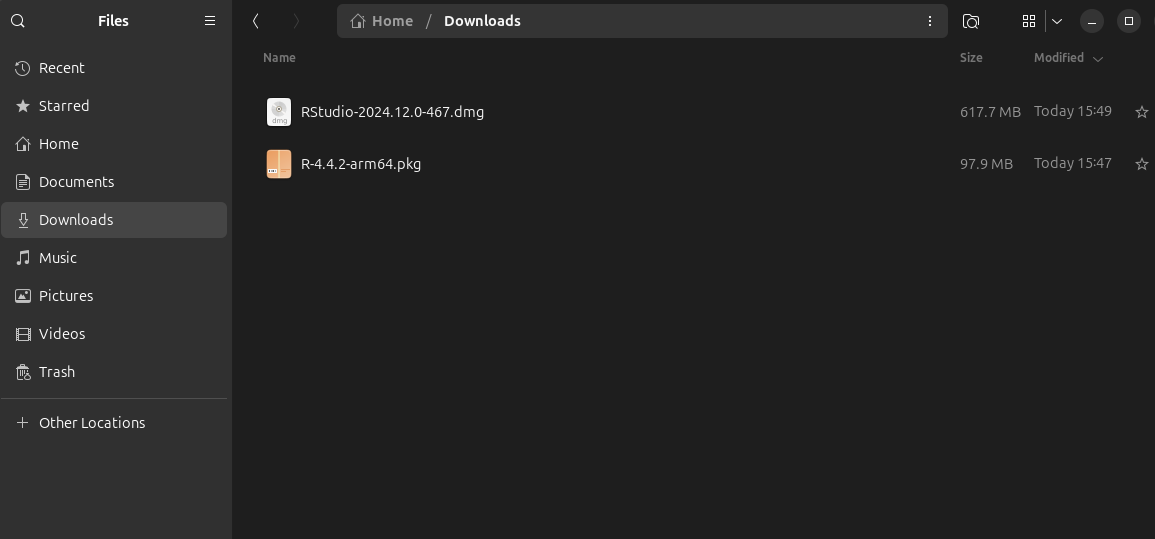This screenshot has width=1155, height=539.
Task: Click the new folder search icon
Action: point(970,21)
